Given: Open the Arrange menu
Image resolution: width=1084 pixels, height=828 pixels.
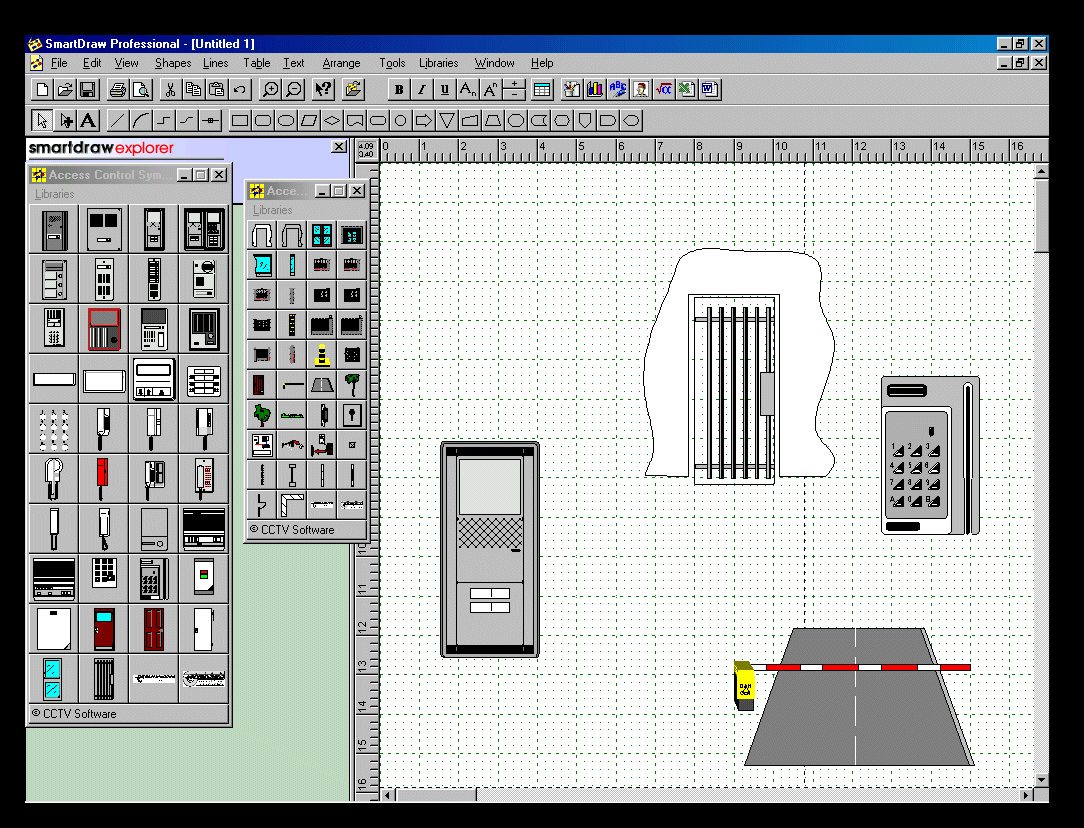Looking at the screenshot, I should coord(342,63).
